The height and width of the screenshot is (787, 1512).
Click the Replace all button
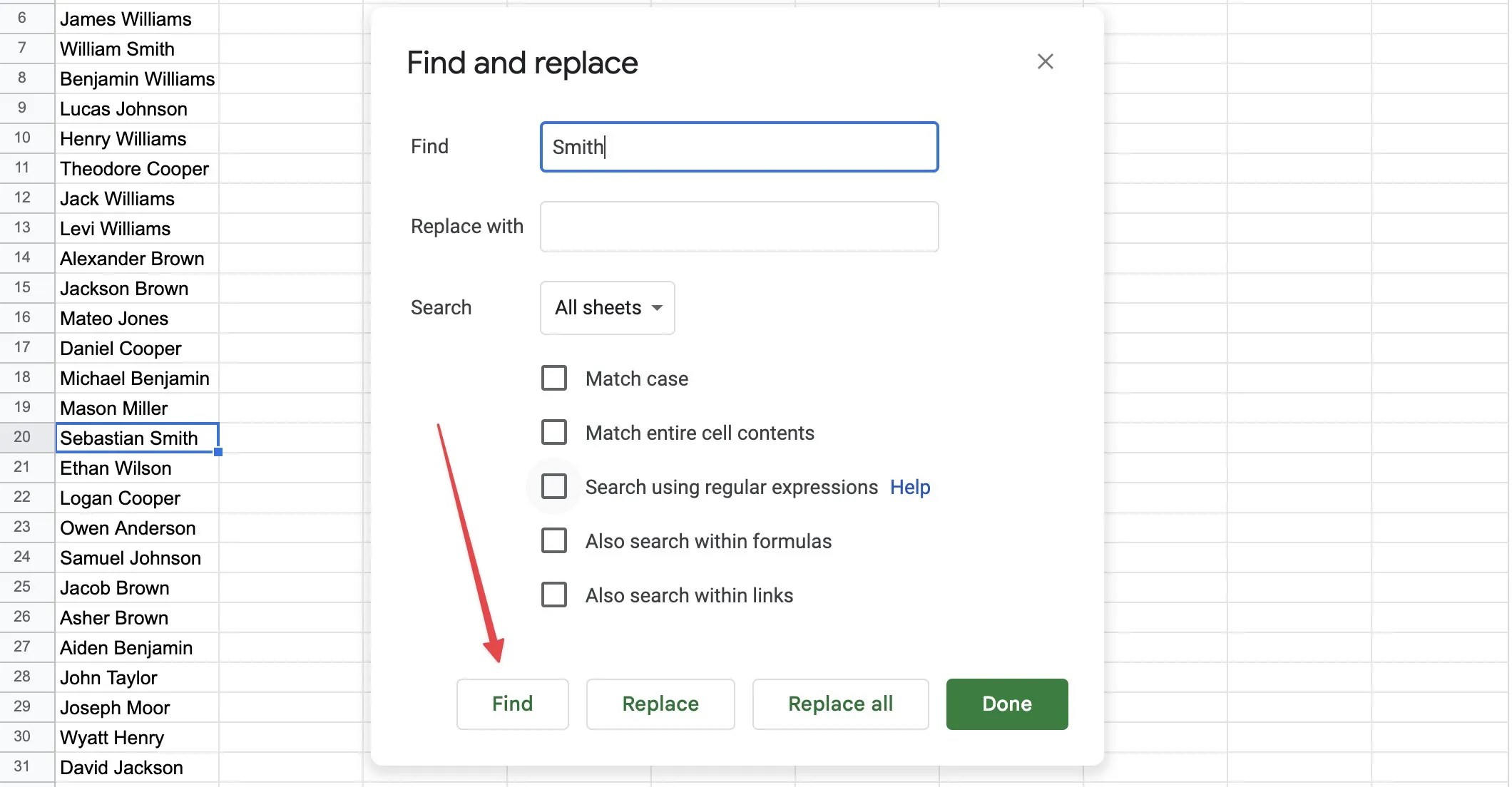pos(840,704)
